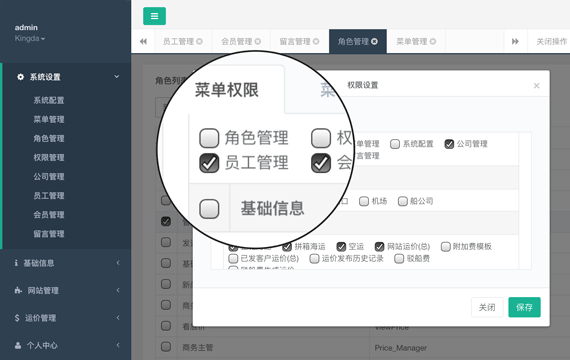
Task: Expand the 运价管理 menu chevron
Action: tap(118, 318)
